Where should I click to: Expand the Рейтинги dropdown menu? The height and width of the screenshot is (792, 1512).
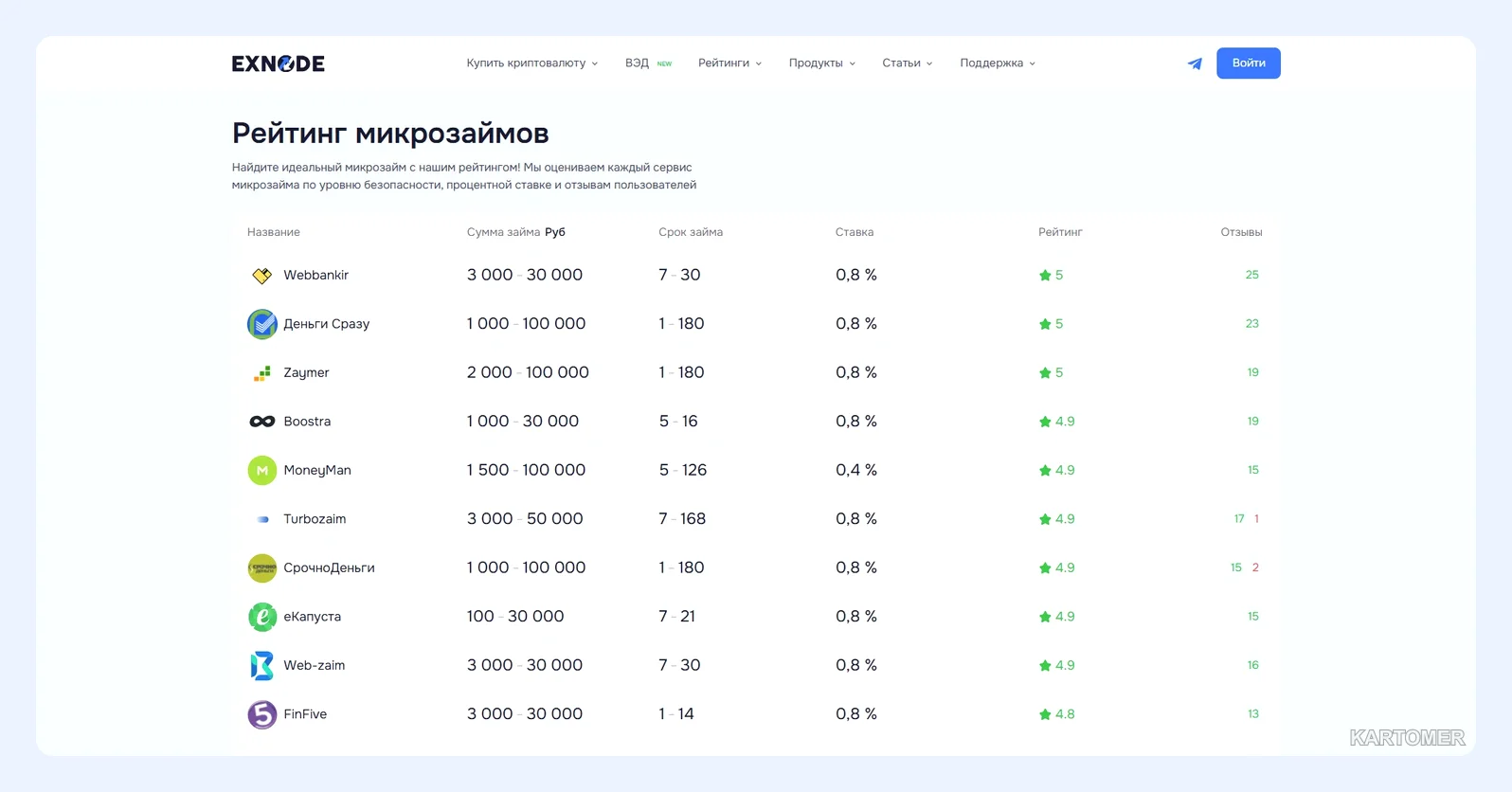pyautogui.click(x=730, y=63)
